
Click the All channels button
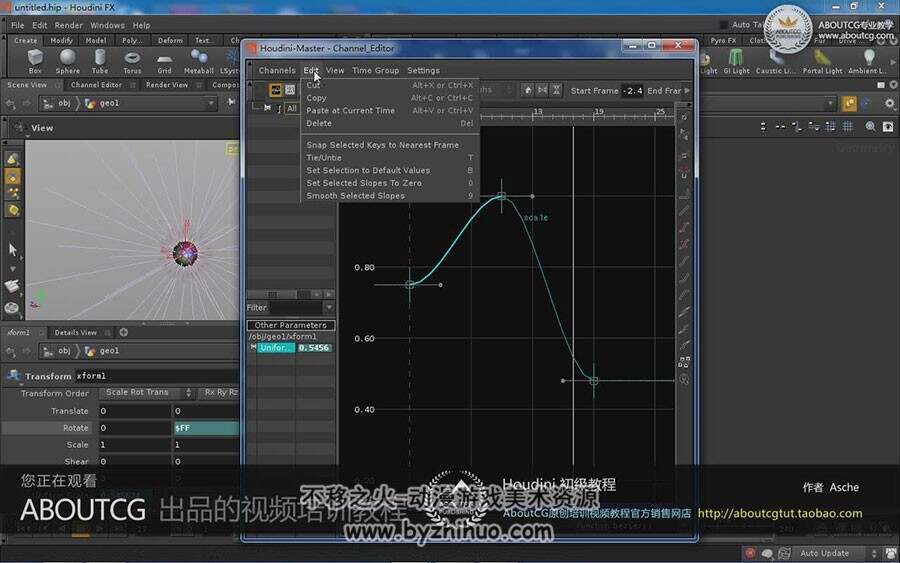click(x=292, y=108)
